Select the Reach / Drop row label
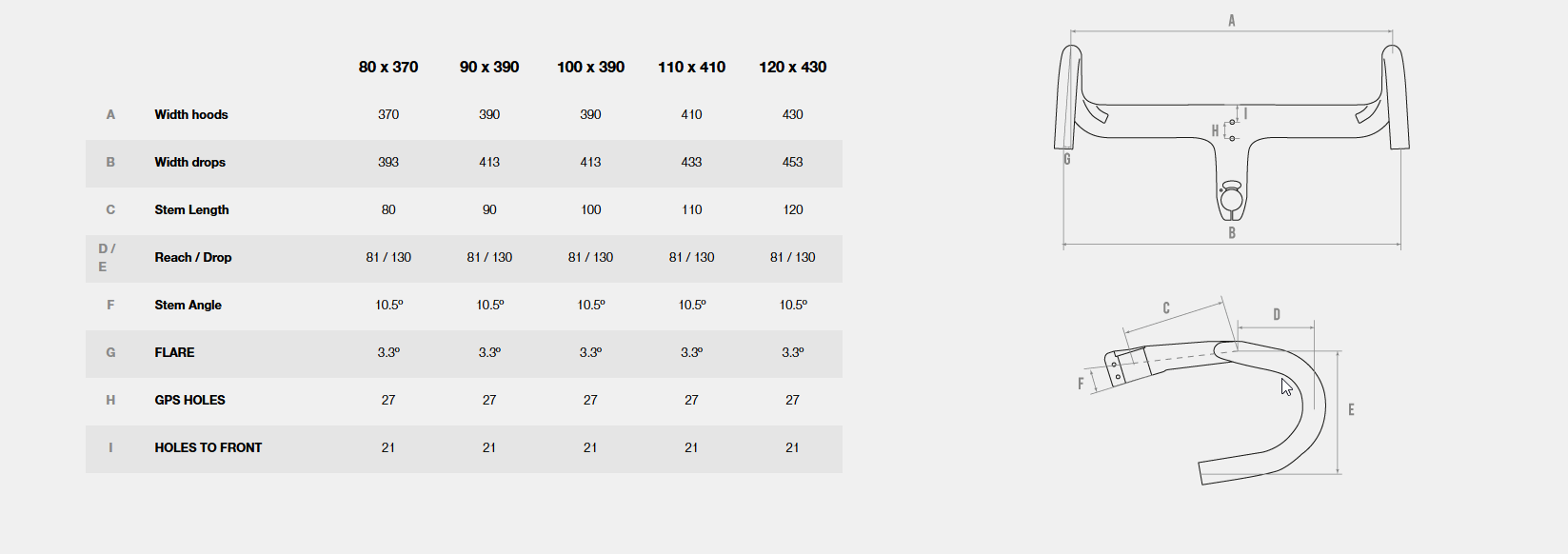 point(193,257)
